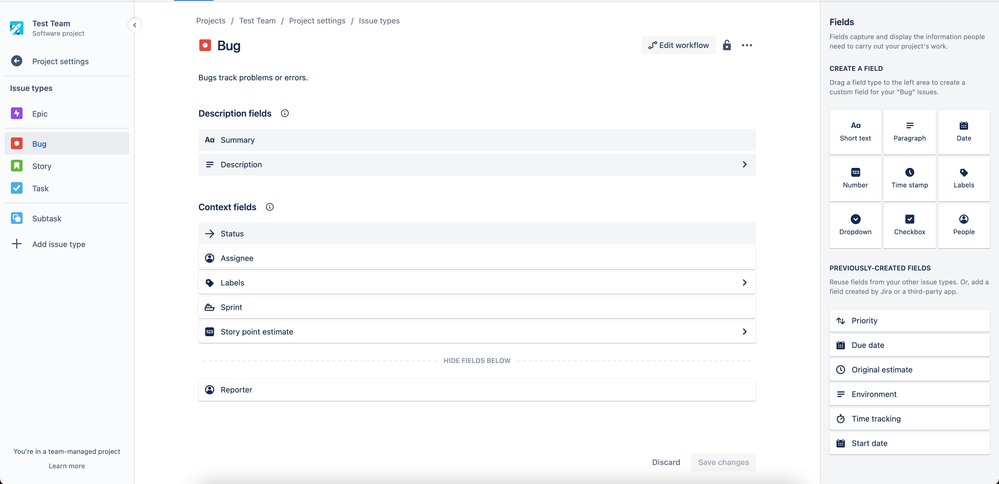
Task: Go to Project settings breadcrumb
Action: [317, 20]
